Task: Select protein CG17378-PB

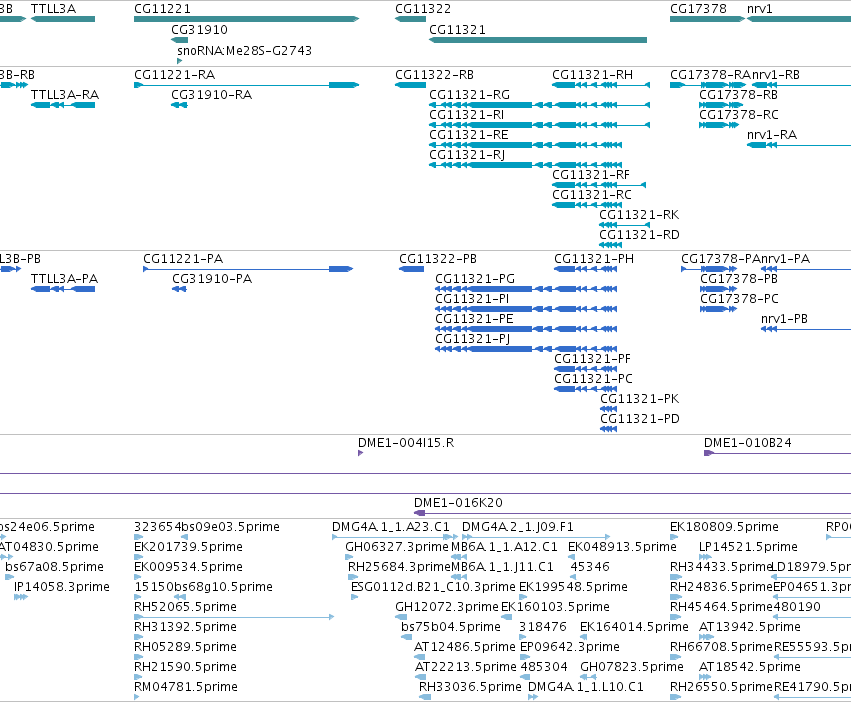Action: click(739, 279)
